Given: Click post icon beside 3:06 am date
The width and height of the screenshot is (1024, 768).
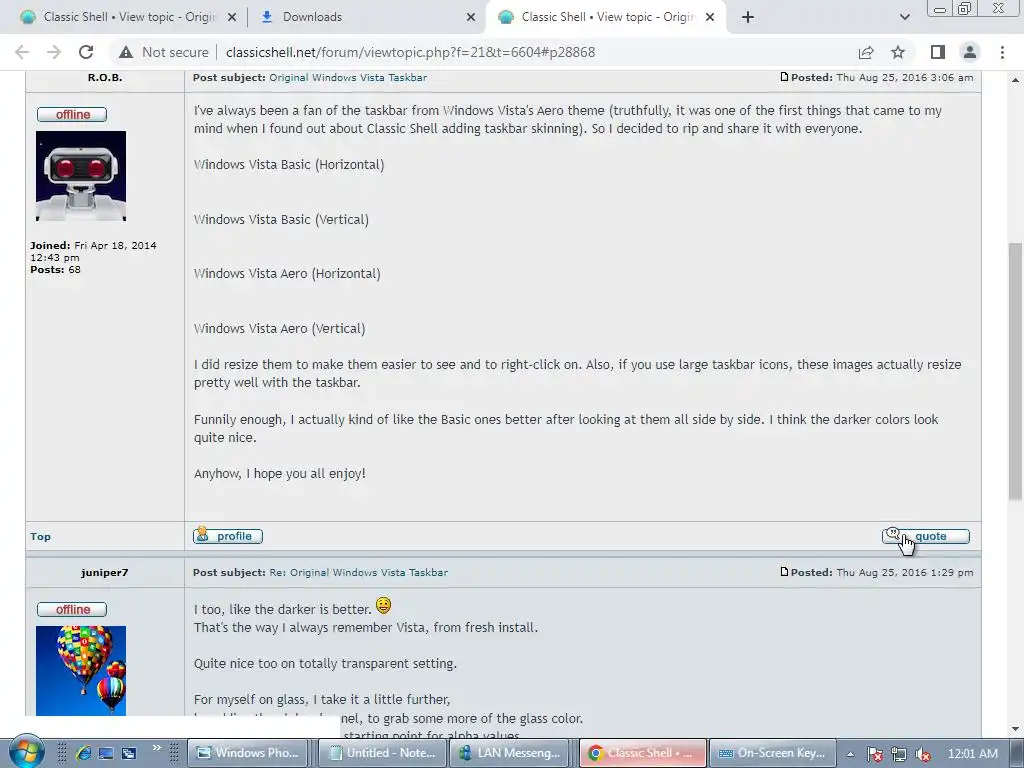Looking at the screenshot, I should click(784, 77).
